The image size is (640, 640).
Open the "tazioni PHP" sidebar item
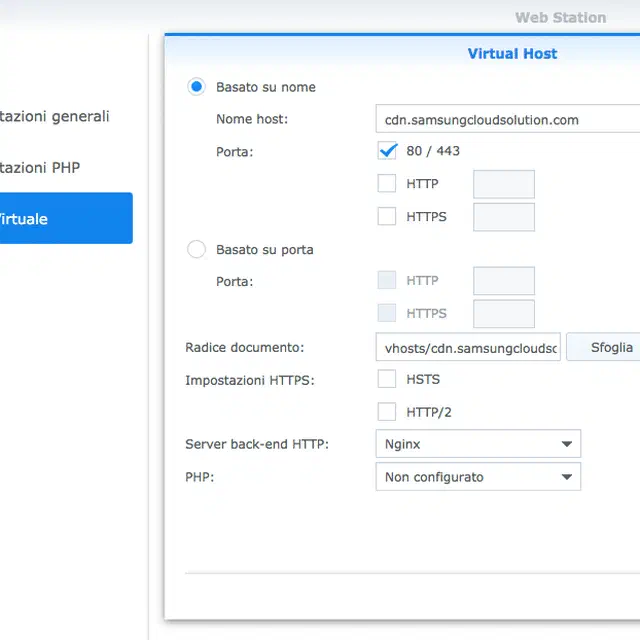click(x=40, y=168)
